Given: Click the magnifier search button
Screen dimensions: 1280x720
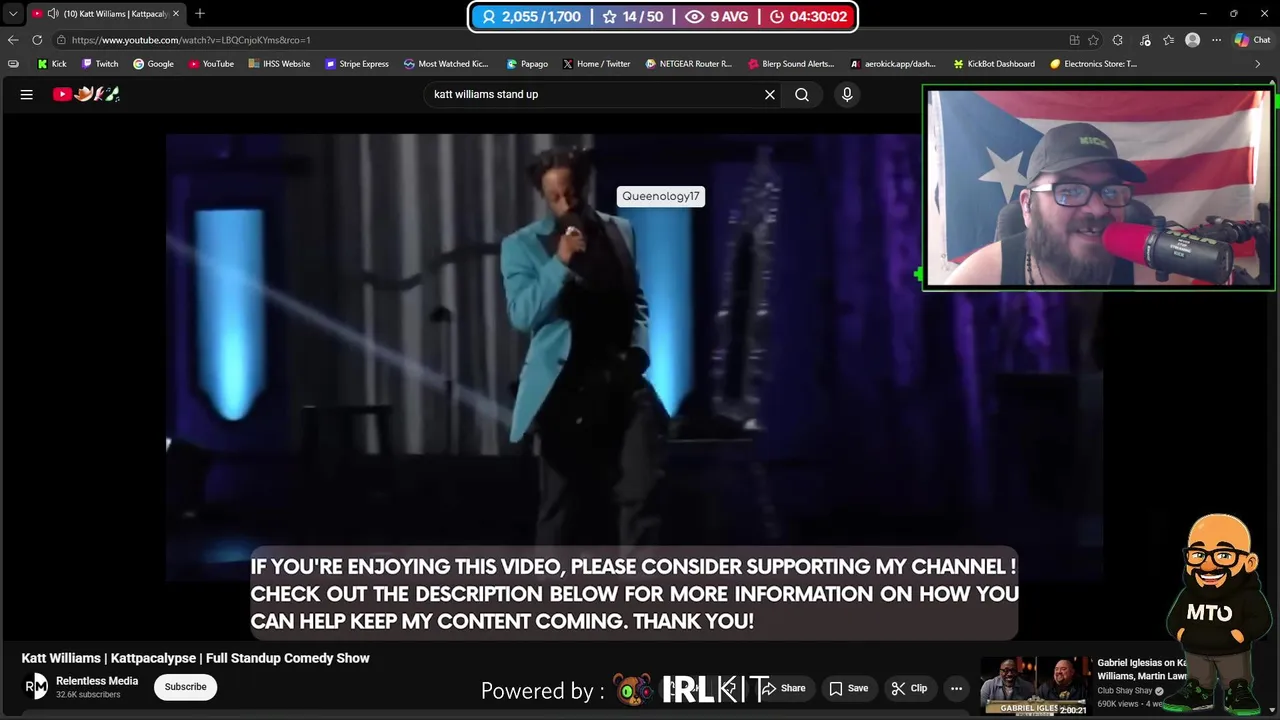Looking at the screenshot, I should pos(802,94).
